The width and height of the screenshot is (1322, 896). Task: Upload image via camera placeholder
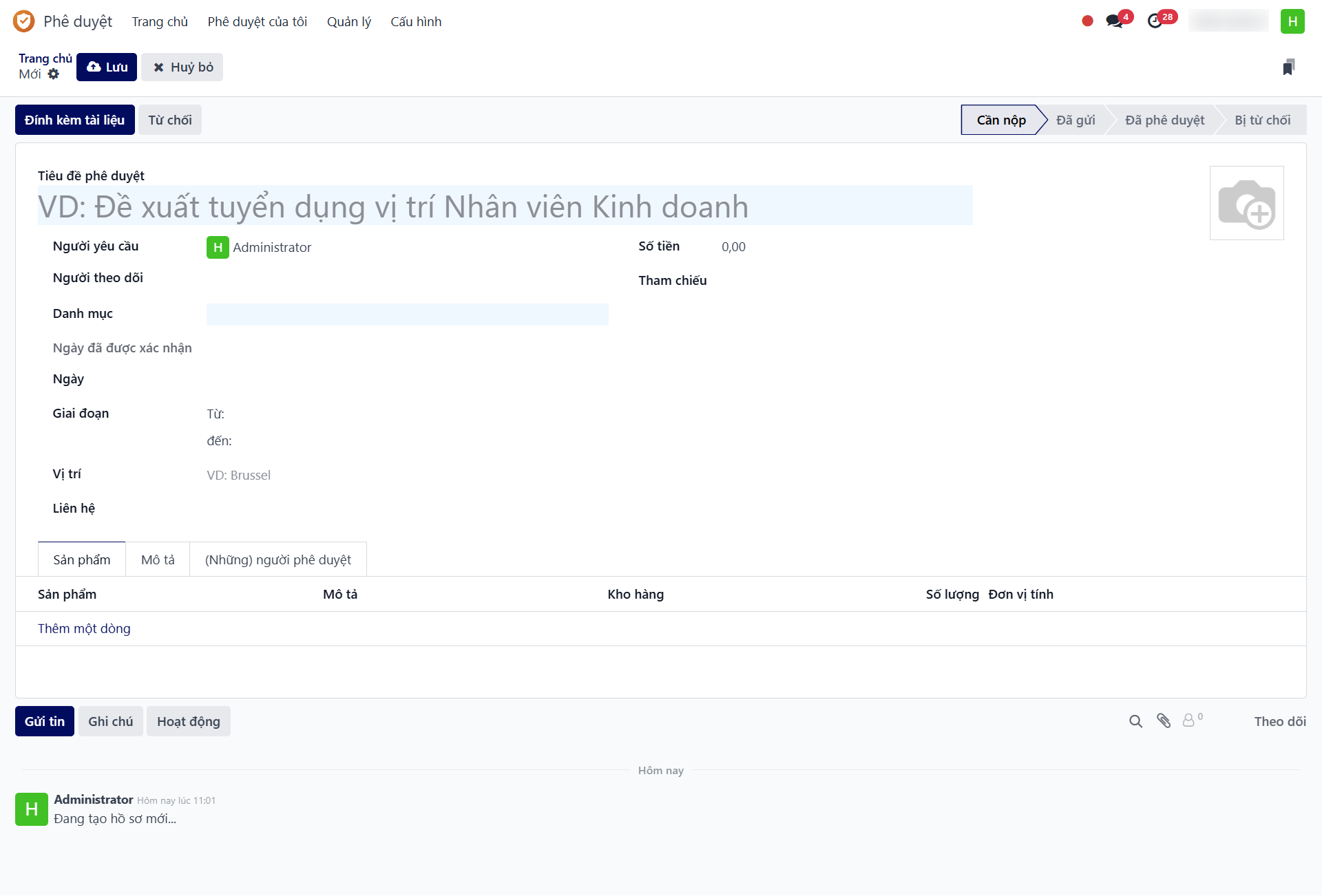1246,203
